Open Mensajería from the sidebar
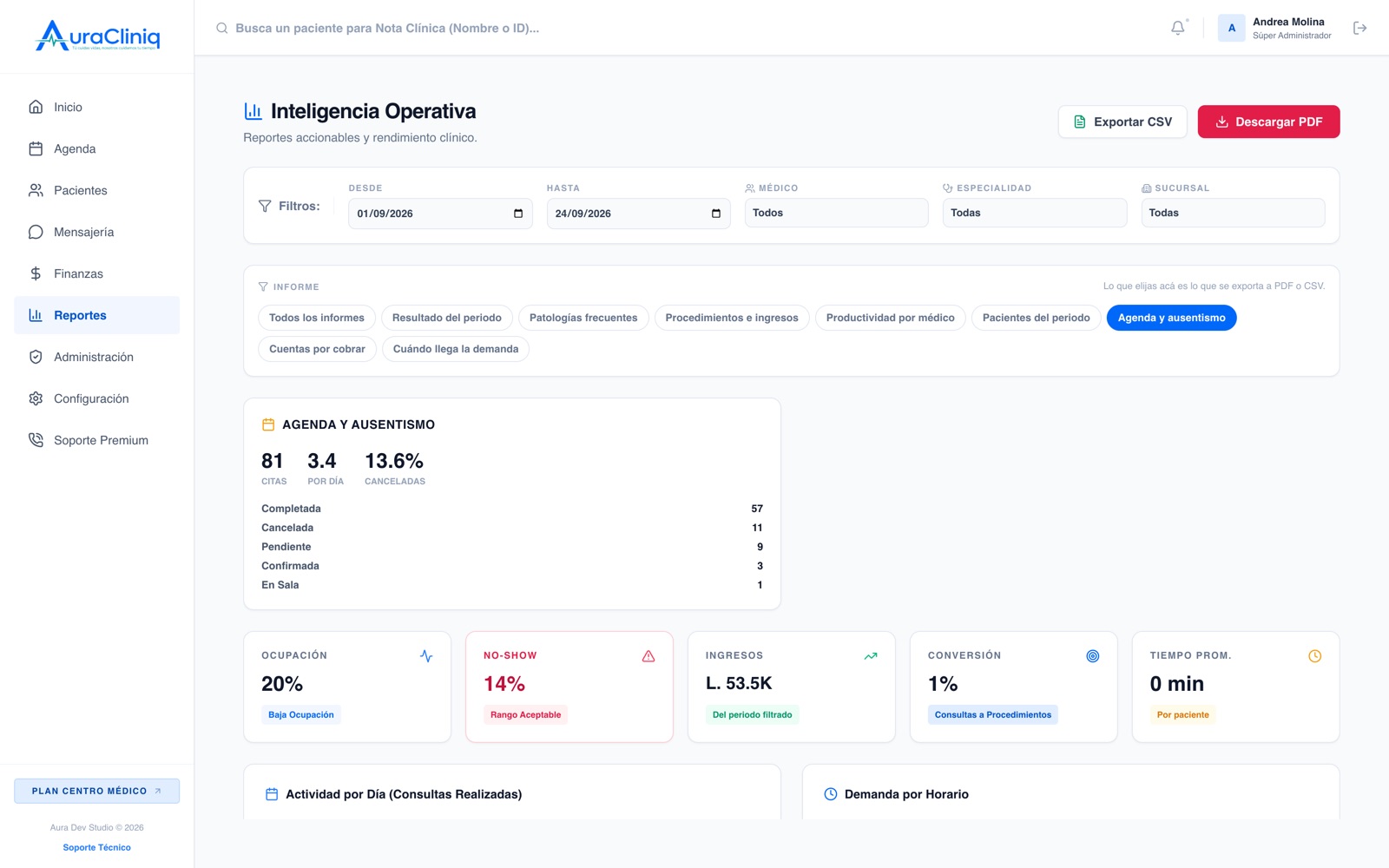The image size is (1389, 868). click(97, 232)
